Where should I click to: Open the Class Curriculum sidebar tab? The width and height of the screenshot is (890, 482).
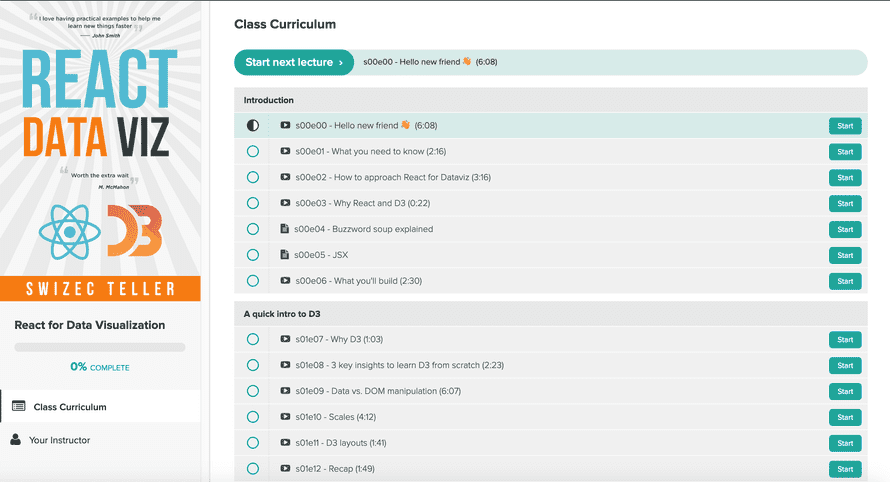pos(70,407)
